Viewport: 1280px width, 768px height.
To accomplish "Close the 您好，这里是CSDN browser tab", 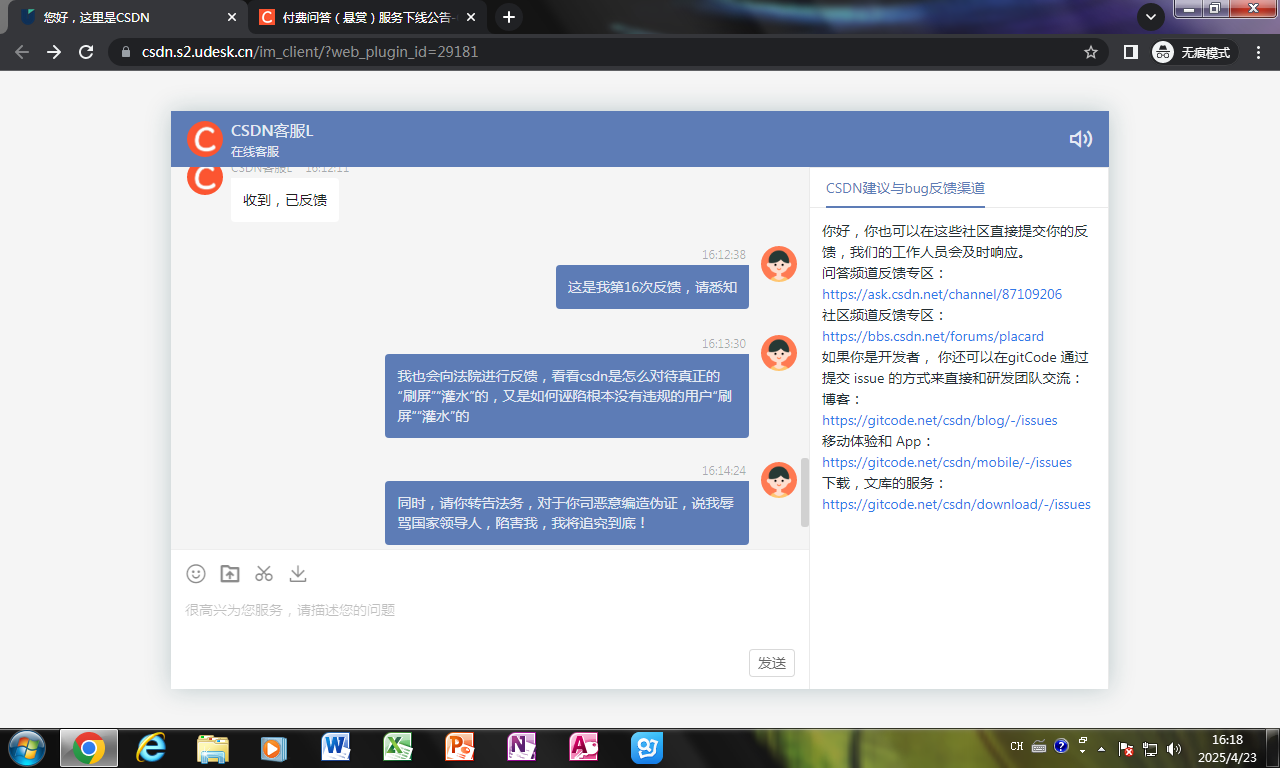I will [232, 17].
